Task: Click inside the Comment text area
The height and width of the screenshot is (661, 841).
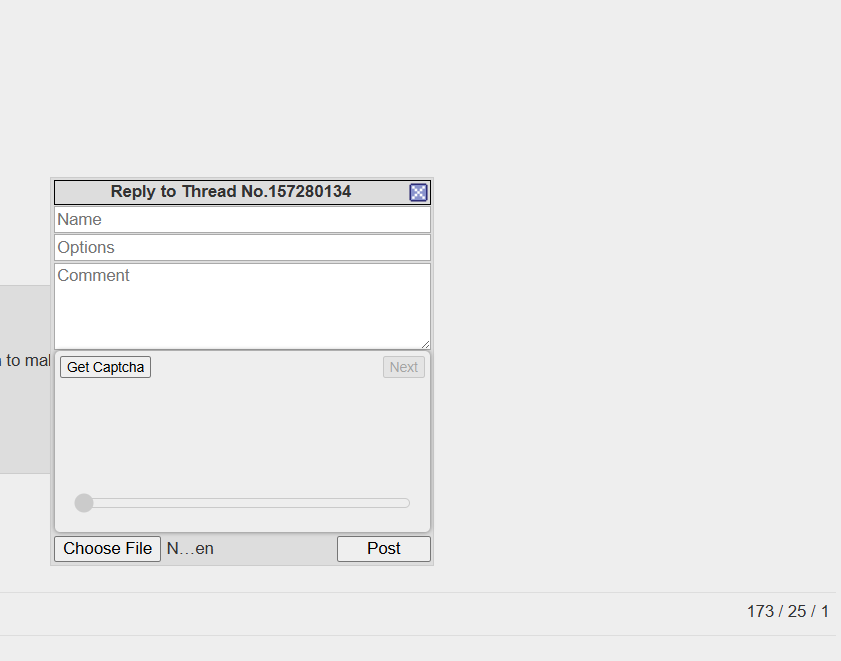Action: (242, 306)
